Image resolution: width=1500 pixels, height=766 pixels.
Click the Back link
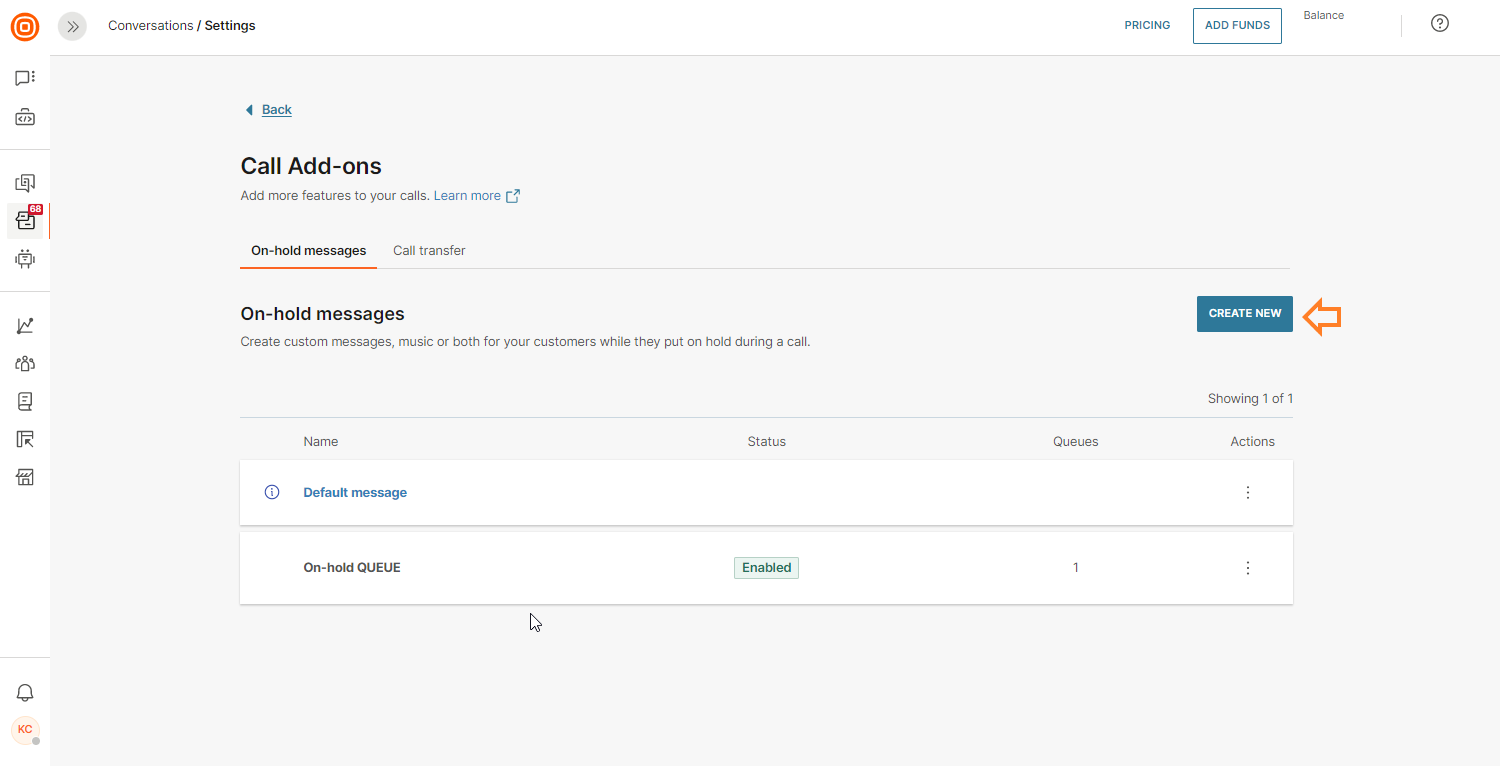[276, 110]
